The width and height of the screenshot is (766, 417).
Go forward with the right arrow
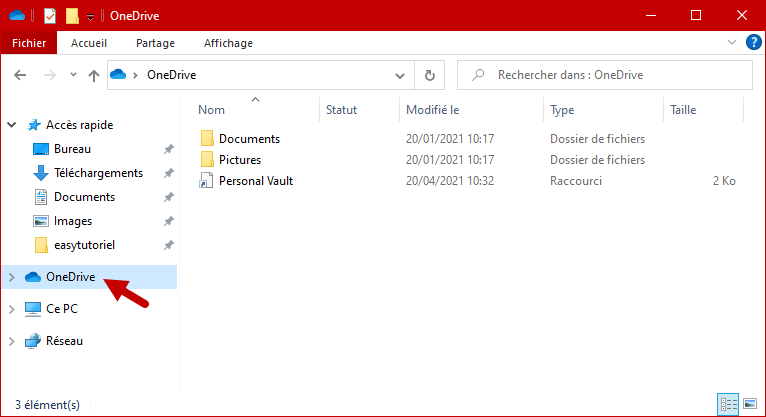49,75
